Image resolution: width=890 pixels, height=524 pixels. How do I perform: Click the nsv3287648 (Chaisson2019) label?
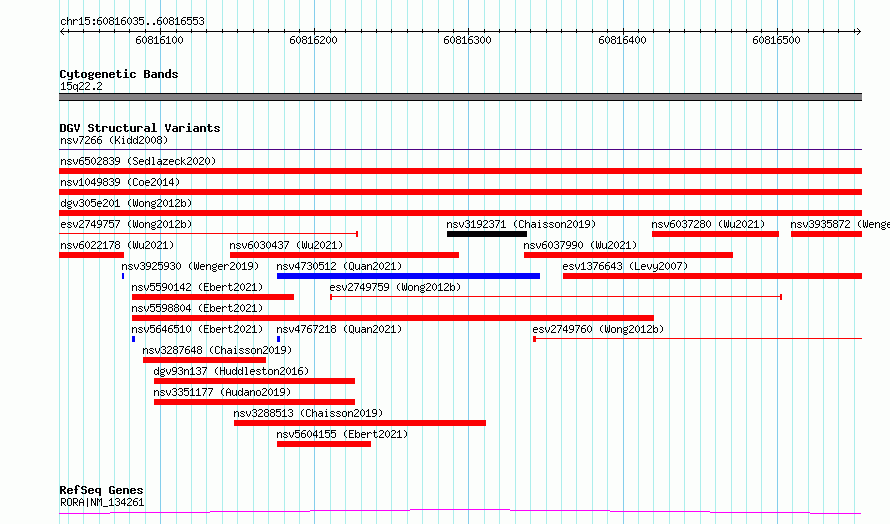point(217,350)
